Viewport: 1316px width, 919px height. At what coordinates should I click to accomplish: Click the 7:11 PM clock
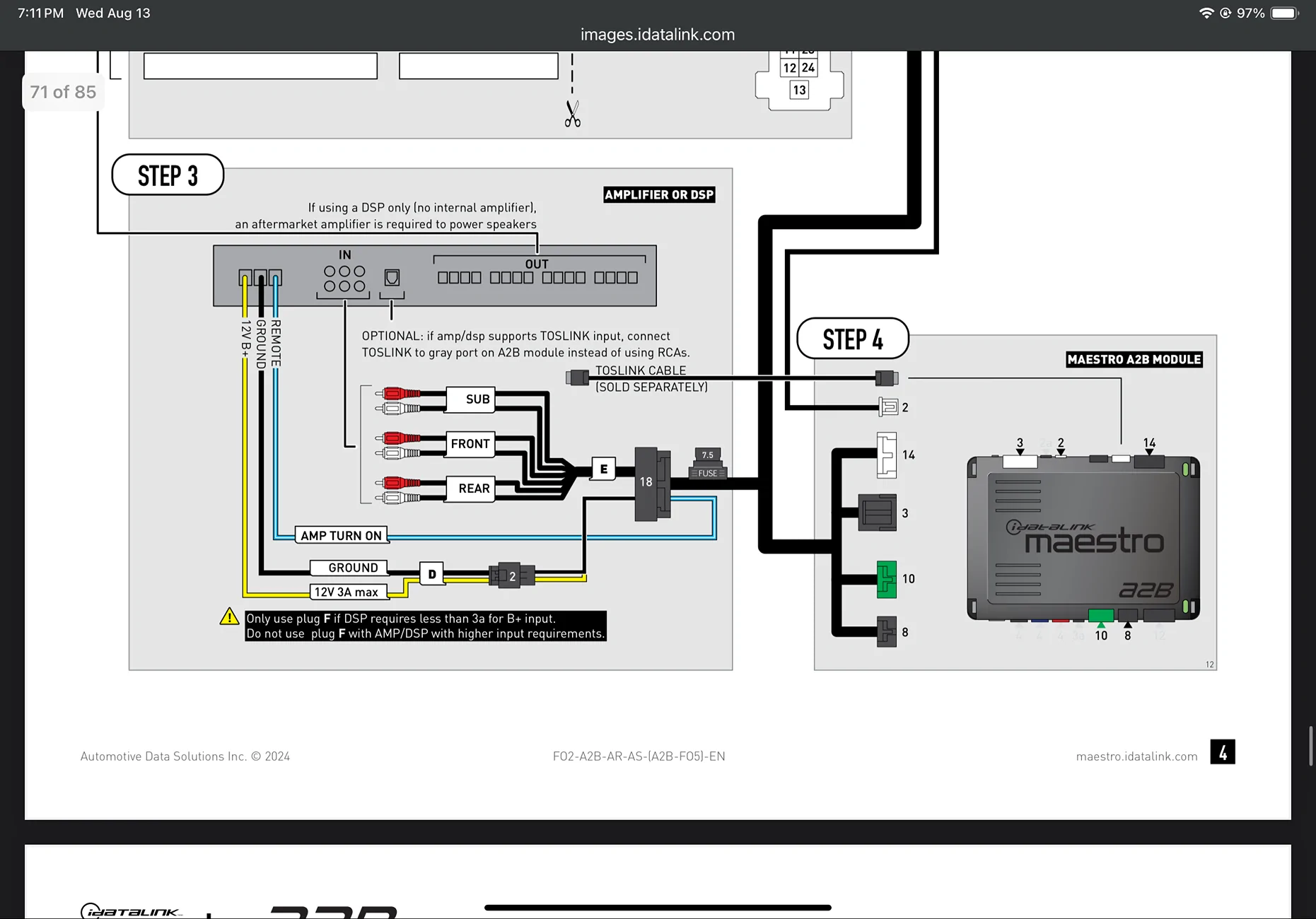coord(40,13)
